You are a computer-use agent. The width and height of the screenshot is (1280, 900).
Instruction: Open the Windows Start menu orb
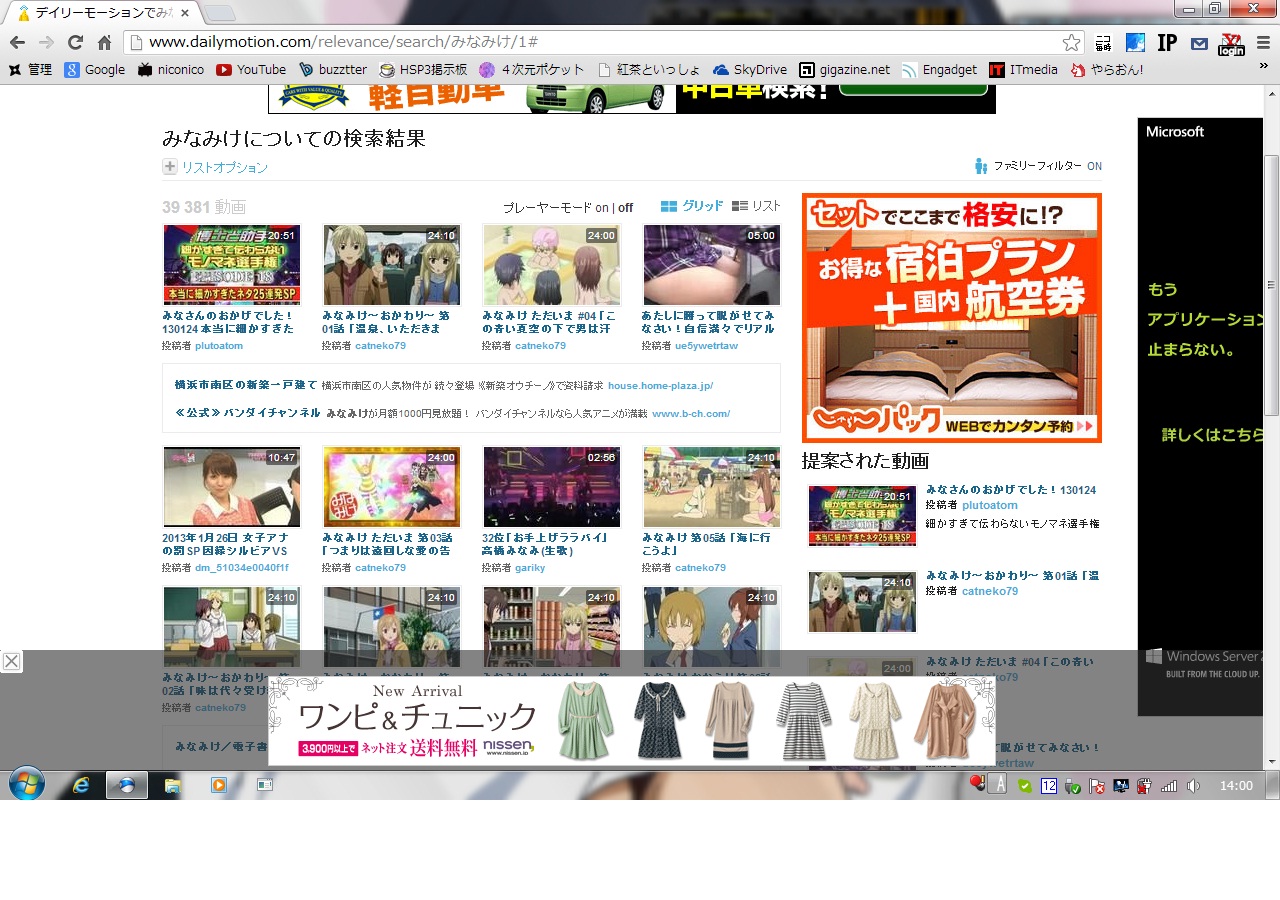pyautogui.click(x=26, y=785)
